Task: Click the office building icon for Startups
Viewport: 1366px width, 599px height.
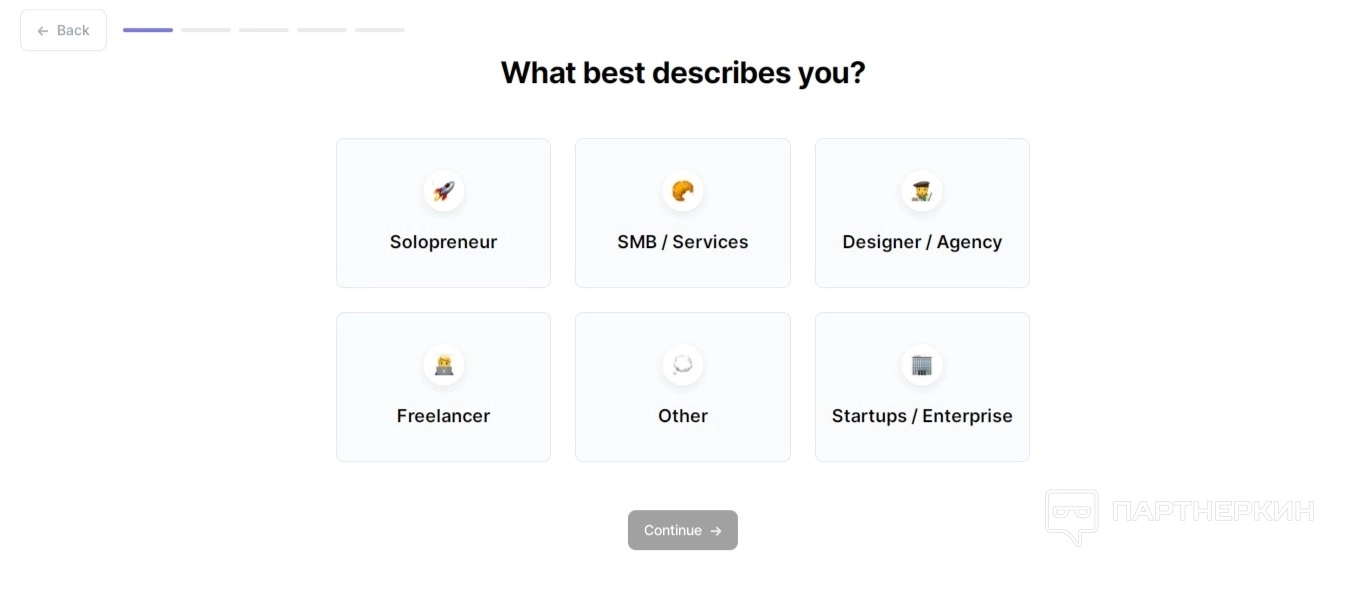Action: (922, 365)
